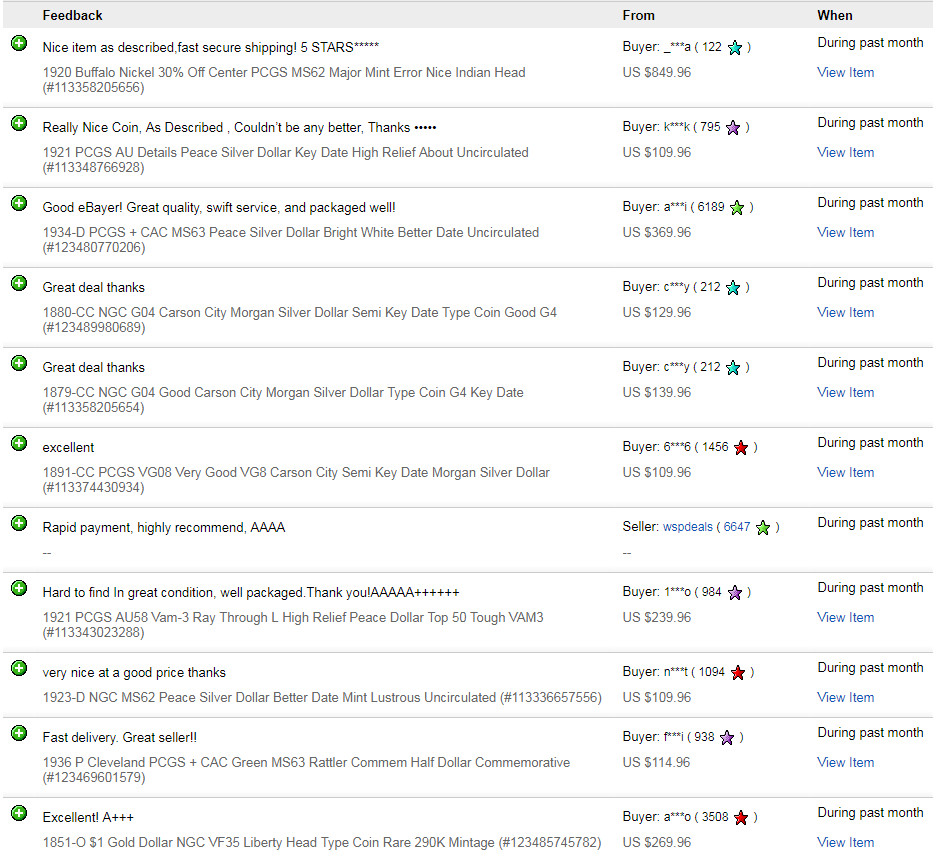Click turquoise star next to buyer score 122

[735, 47]
